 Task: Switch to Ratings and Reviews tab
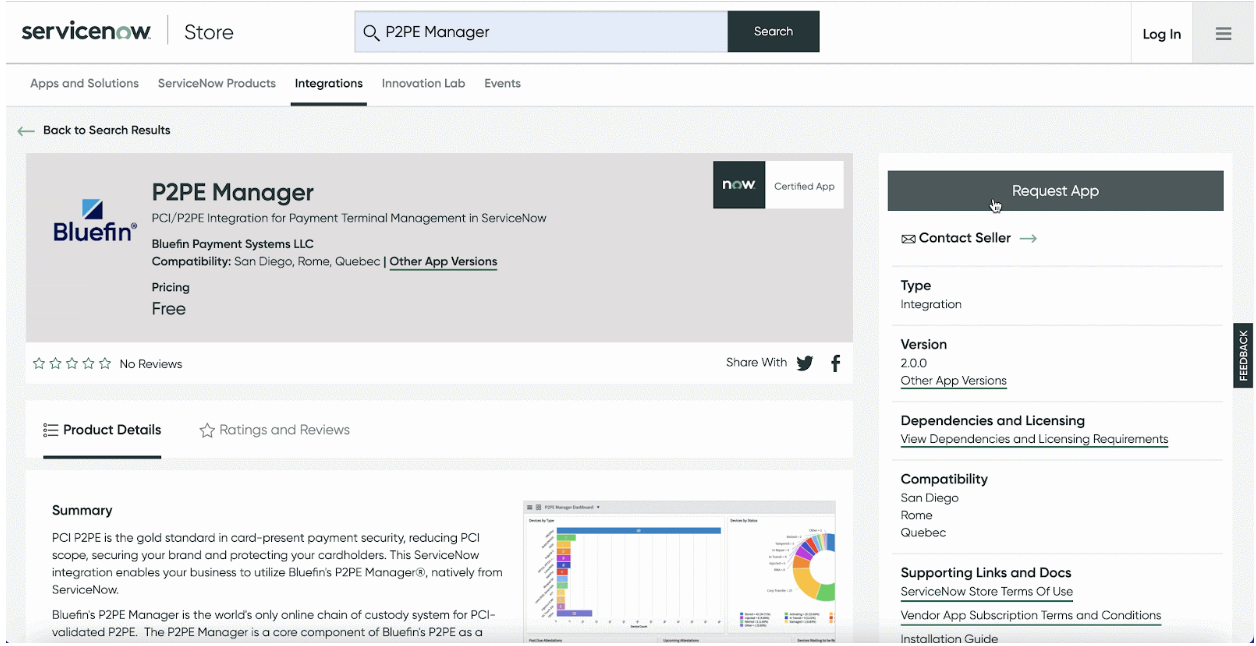275,430
